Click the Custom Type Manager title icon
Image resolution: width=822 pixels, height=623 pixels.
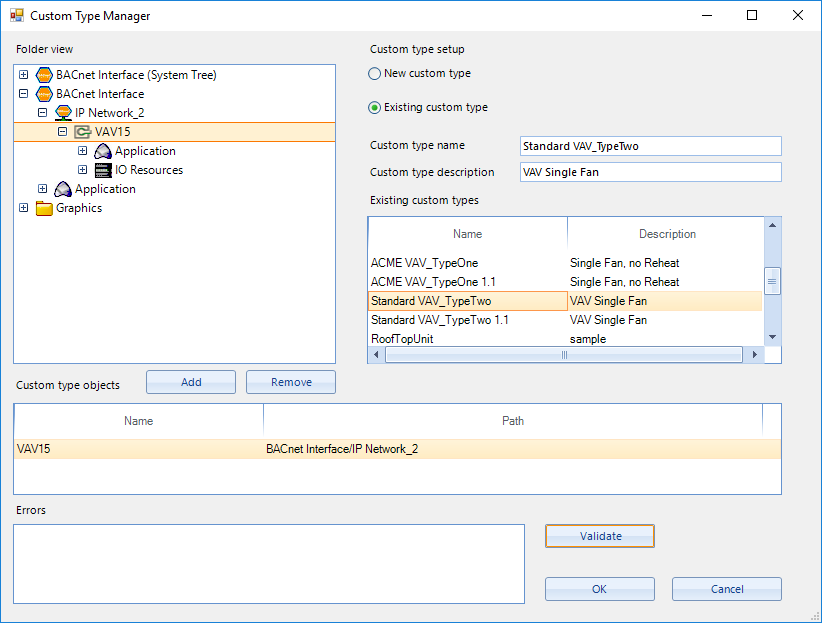17,16
